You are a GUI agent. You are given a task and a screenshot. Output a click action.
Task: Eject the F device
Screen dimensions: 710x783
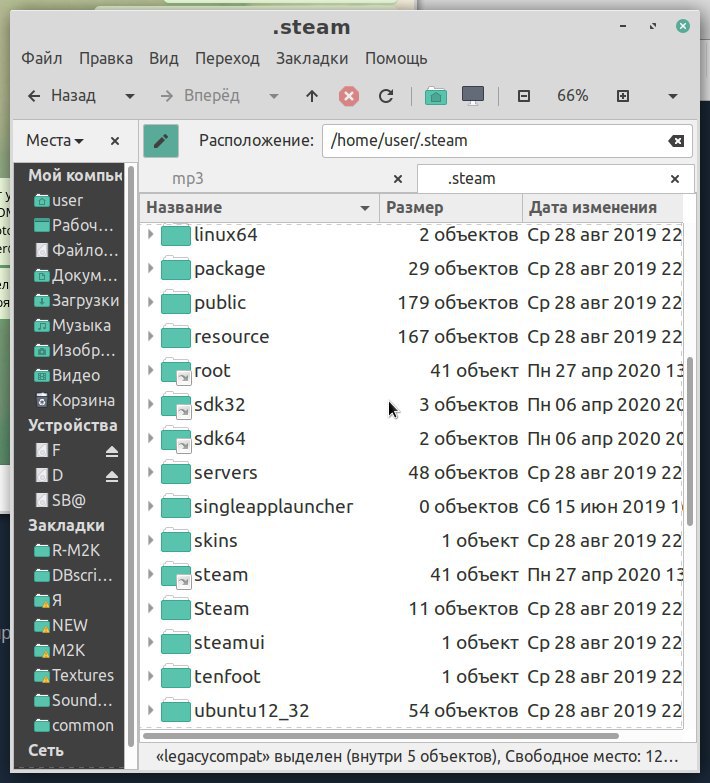[x=112, y=451]
